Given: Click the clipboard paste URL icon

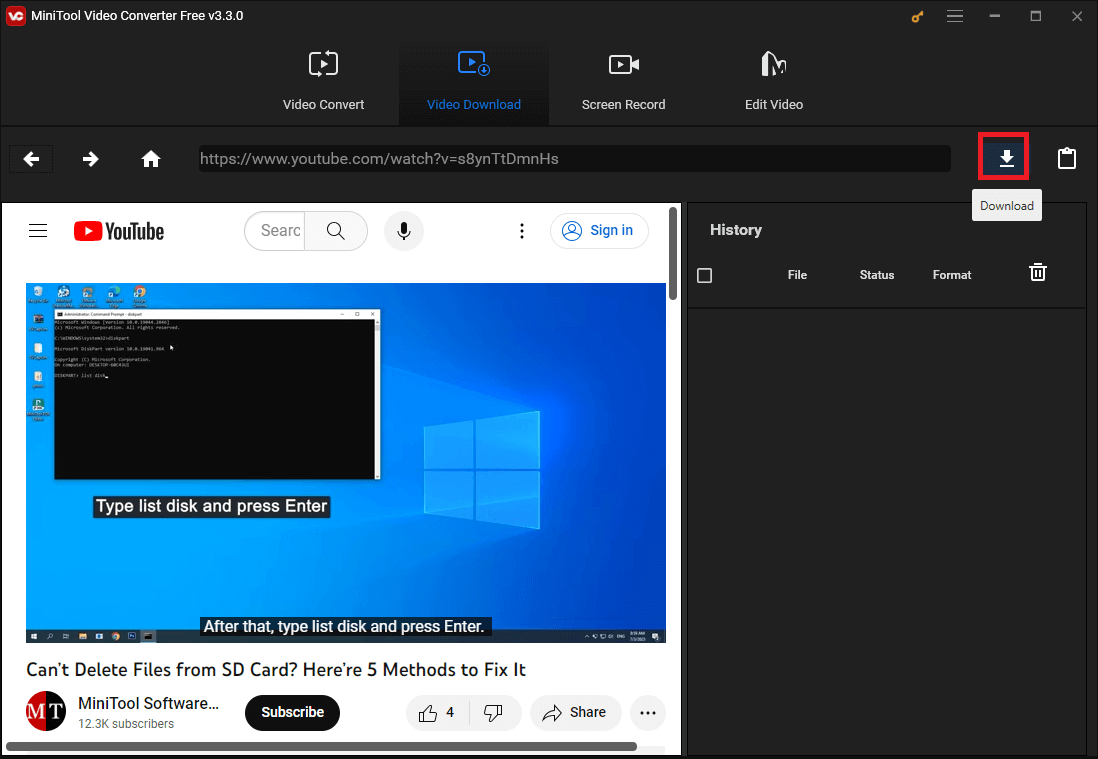Looking at the screenshot, I should point(1066,158).
